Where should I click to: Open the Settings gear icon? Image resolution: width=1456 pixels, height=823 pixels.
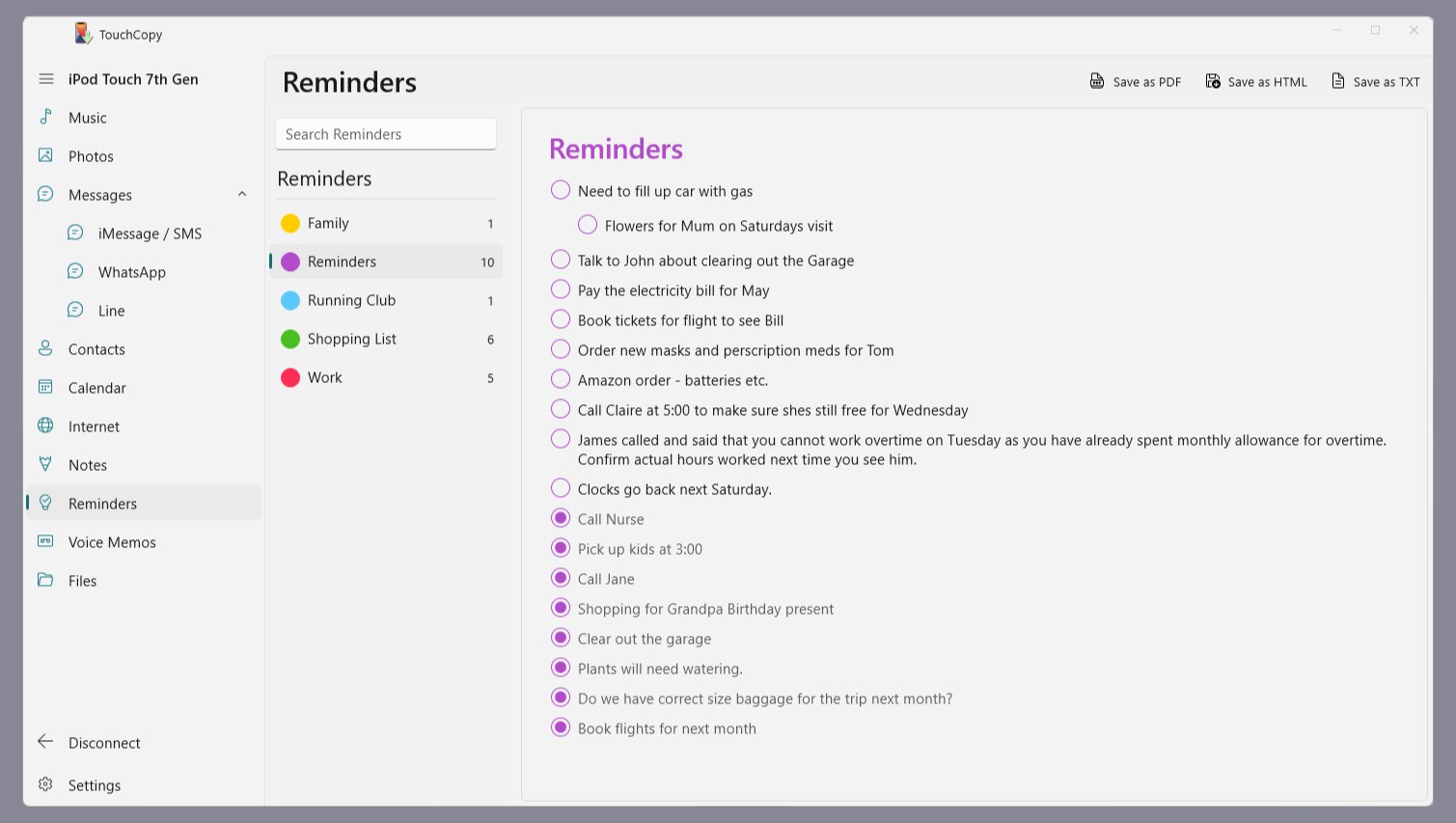point(45,784)
